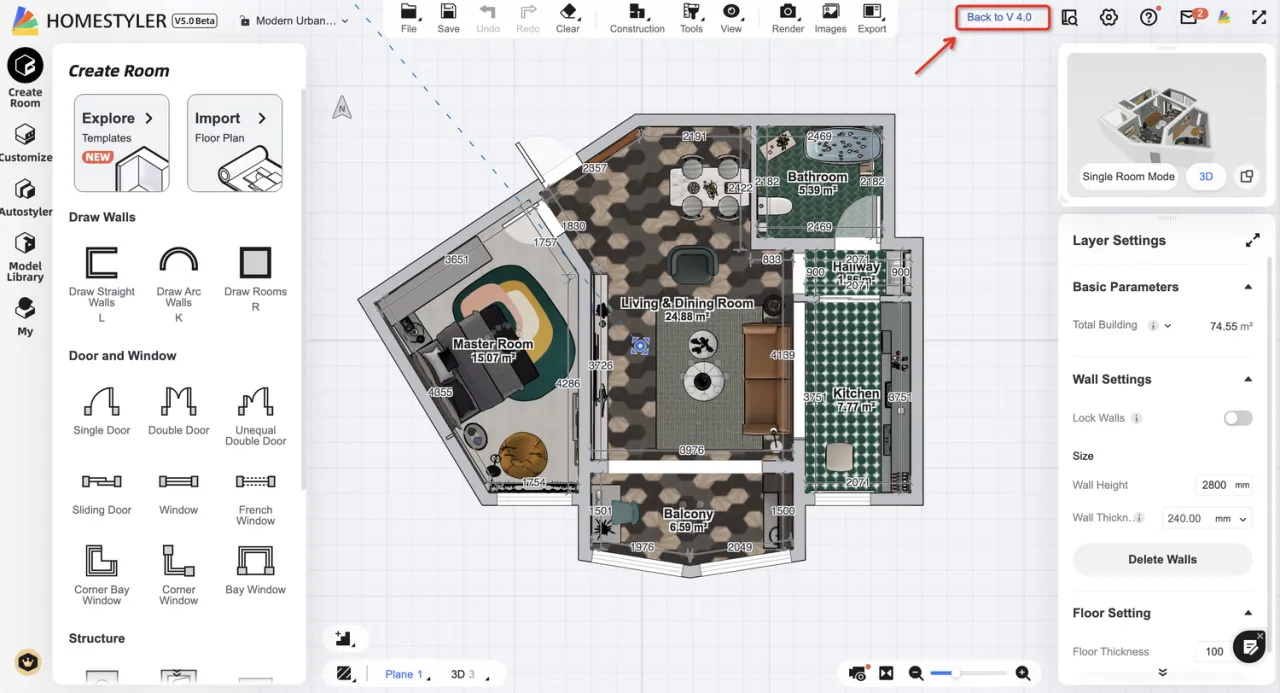Click the Render camera icon
The image size is (1280, 693).
(788, 12)
